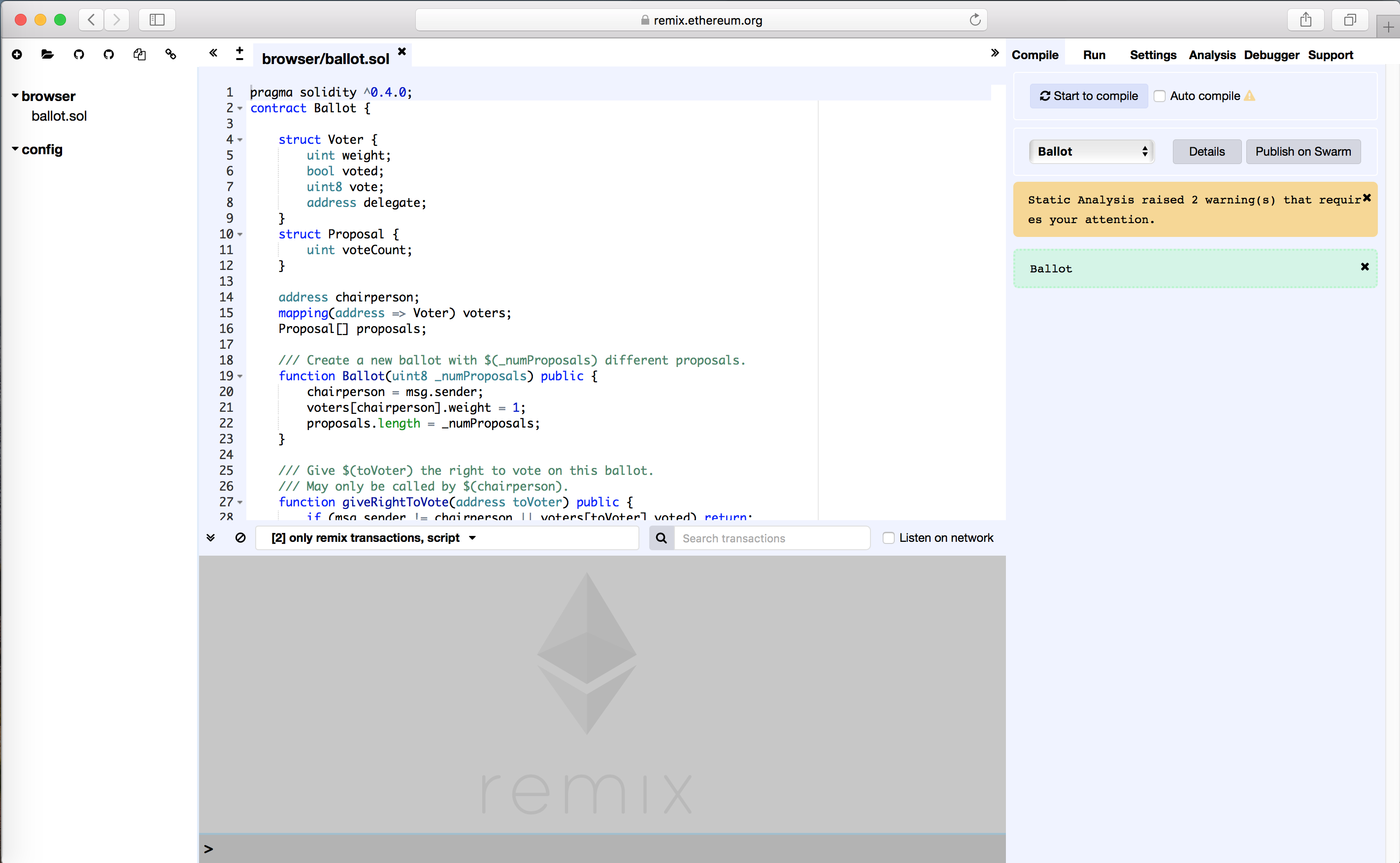The image size is (1400, 863).
Task: Click the editor font size plus/minus icon
Action: tap(240, 54)
